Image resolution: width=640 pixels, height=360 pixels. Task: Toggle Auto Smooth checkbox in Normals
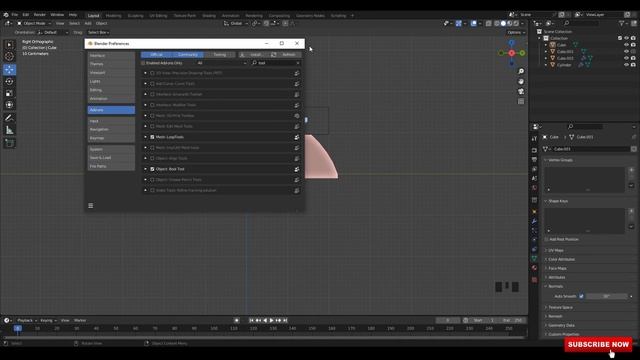pos(581,296)
